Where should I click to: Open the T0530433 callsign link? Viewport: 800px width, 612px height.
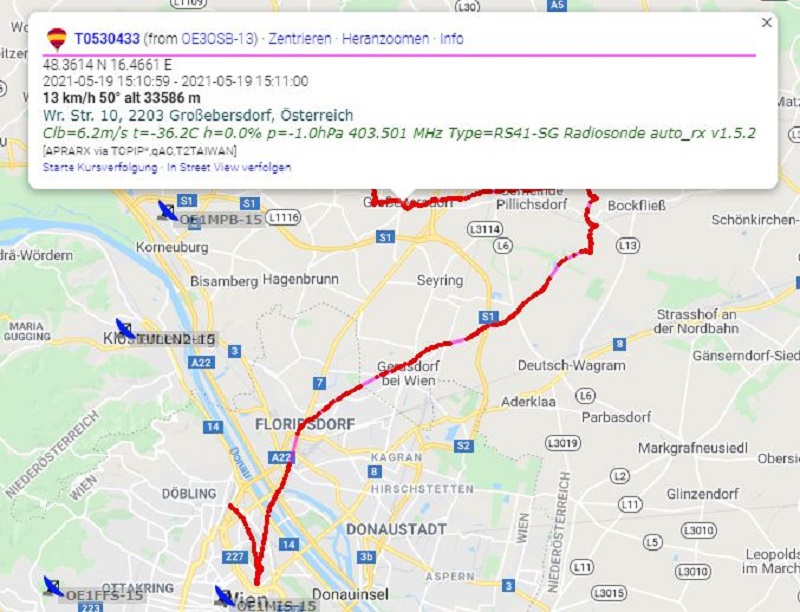[x=107, y=39]
